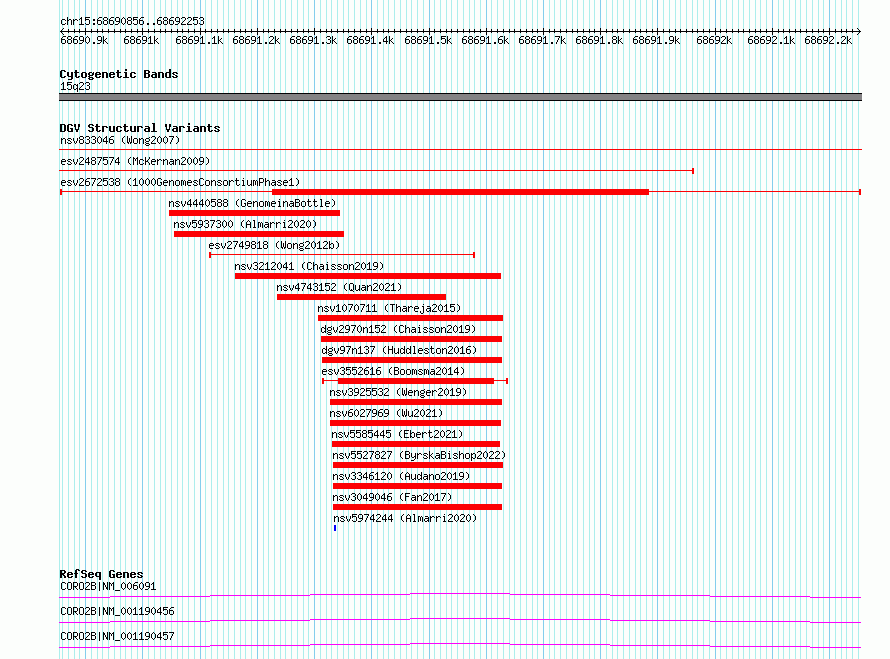Screen dimensions: 890x659
Task: Select the red bar under esv3552616
Action: (x=415, y=381)
